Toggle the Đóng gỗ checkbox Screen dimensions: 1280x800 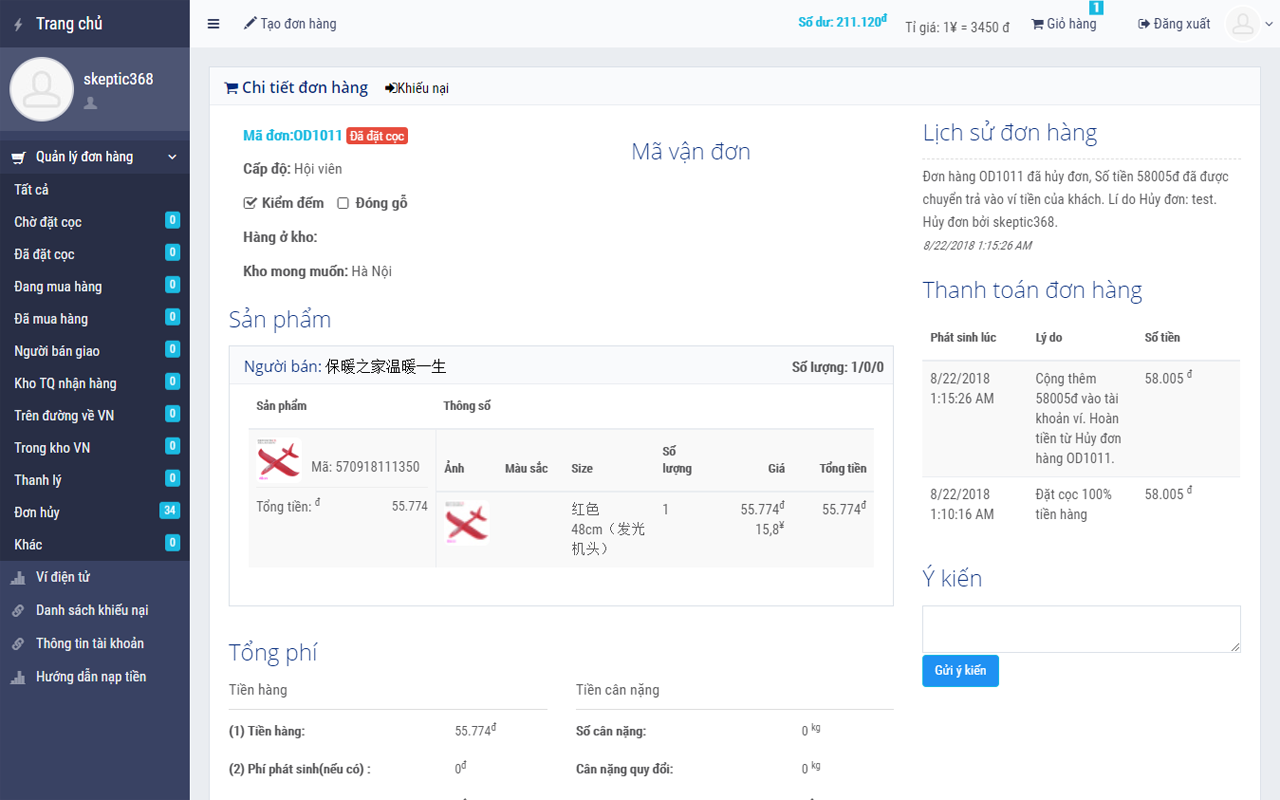[x=343, y=203]
